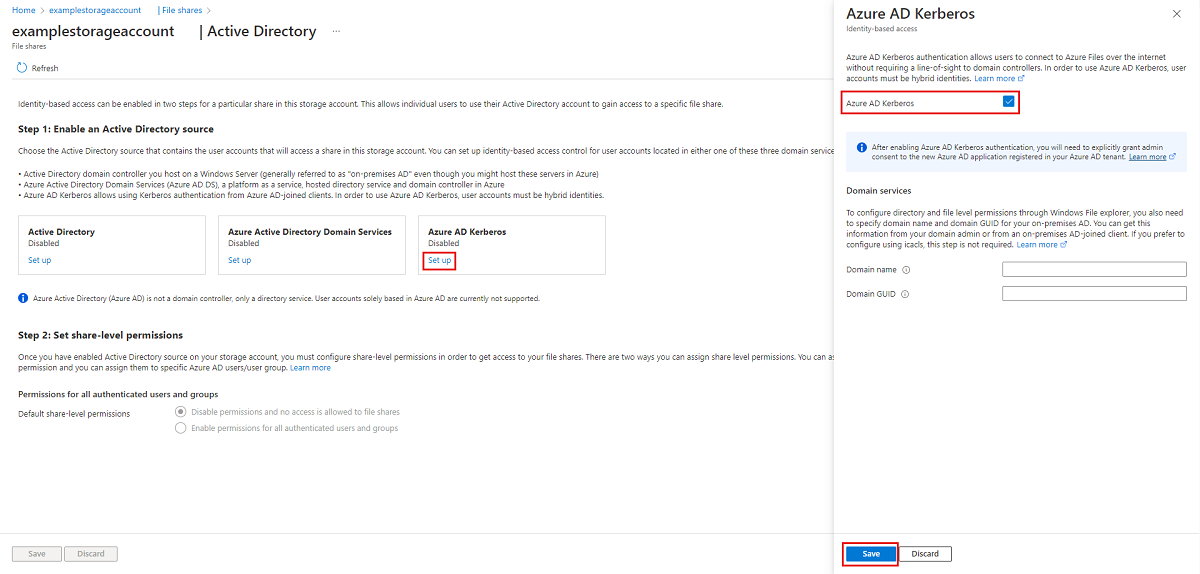Viewport: 1200px width, 574px height.
Task: Click Default share-level permissions label
Action: tap(74, 414)
